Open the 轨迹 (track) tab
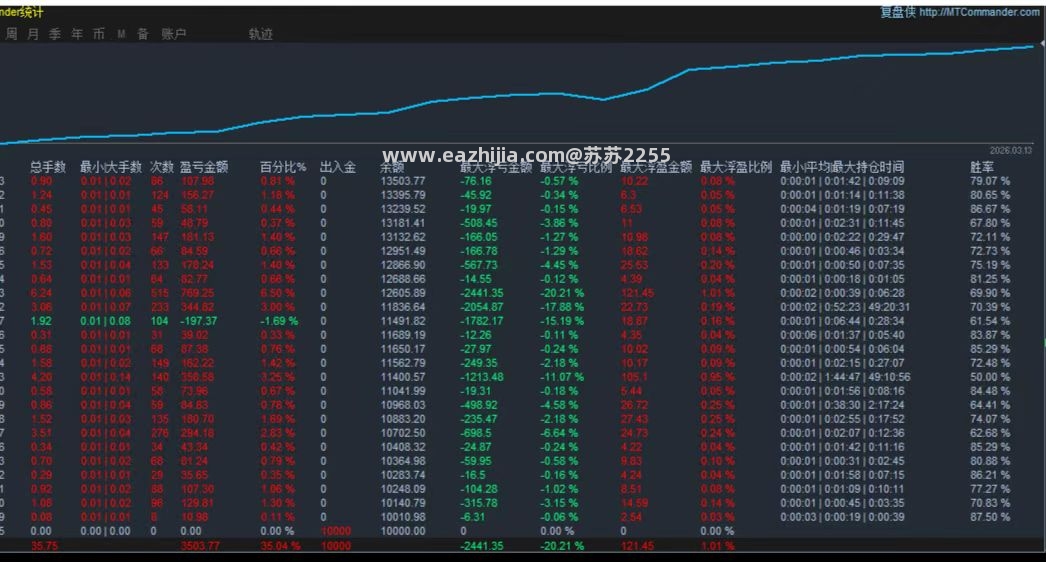Screen dimensions: 1046x562 (261, 34)
